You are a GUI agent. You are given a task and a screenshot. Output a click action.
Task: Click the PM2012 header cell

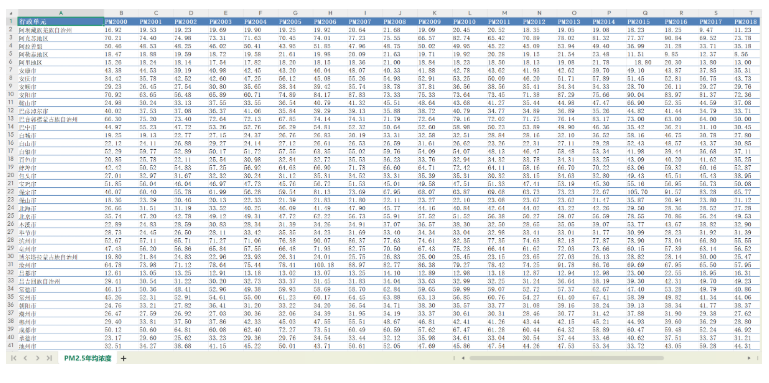click(539, 22)
